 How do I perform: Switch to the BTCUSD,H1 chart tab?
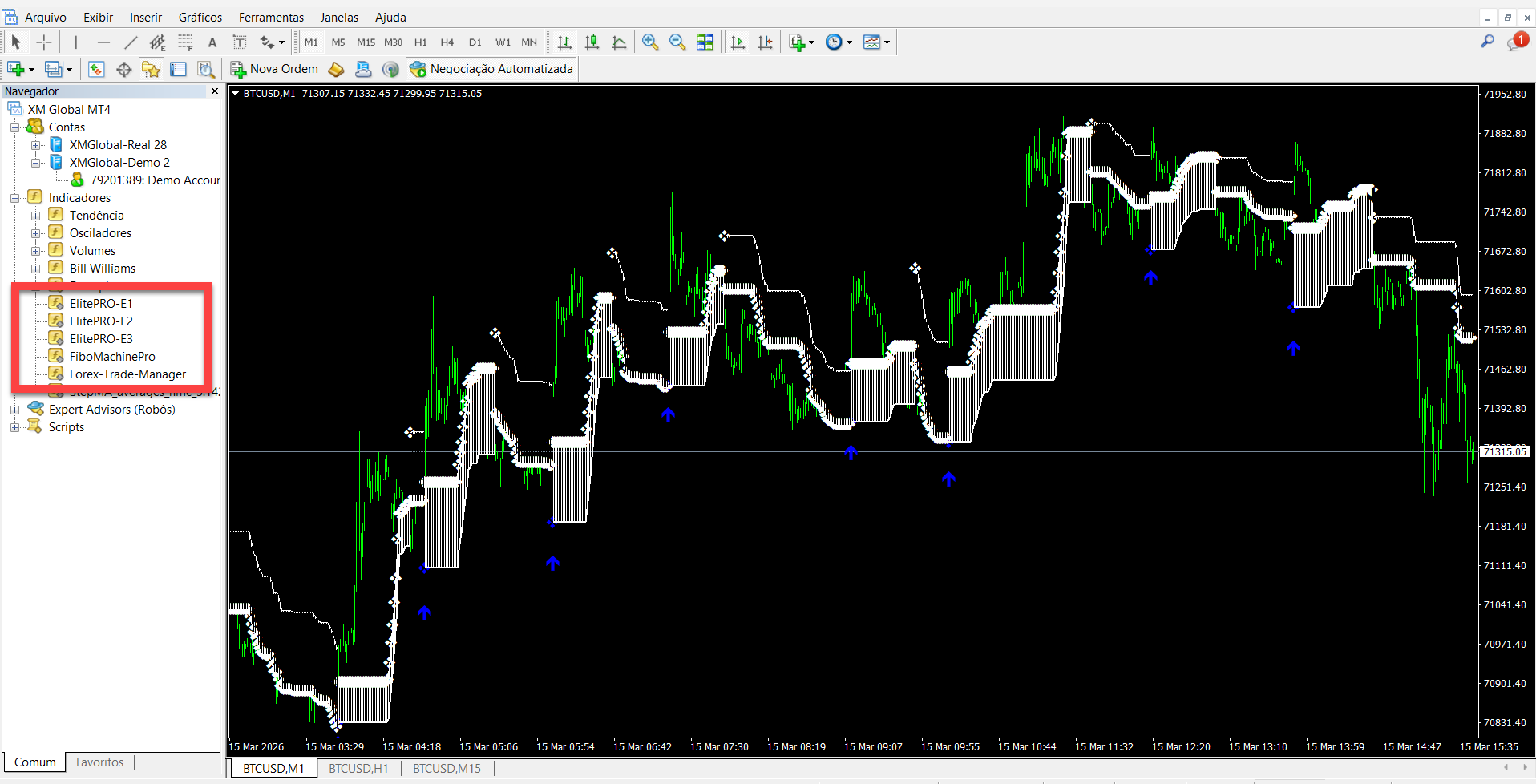click(x=358, y=768)
